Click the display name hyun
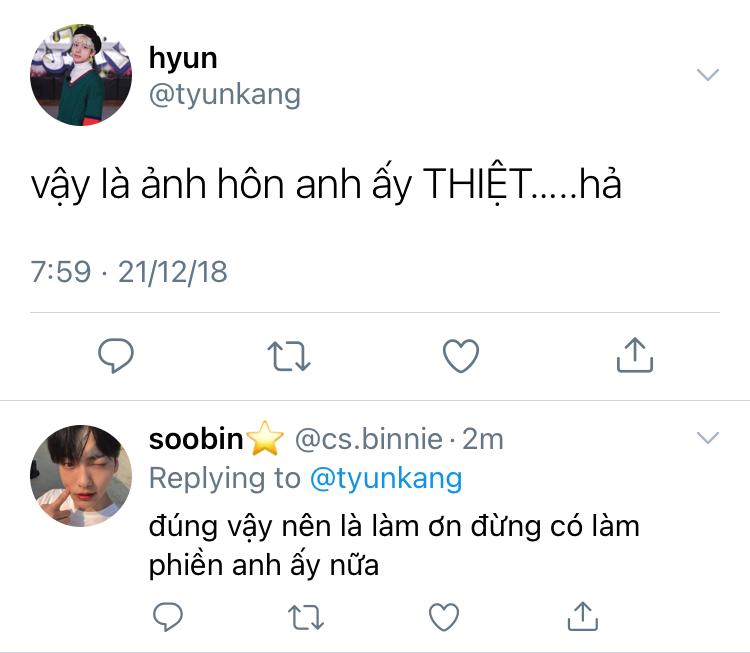This screenshot has height=653, width=750. 183,57
